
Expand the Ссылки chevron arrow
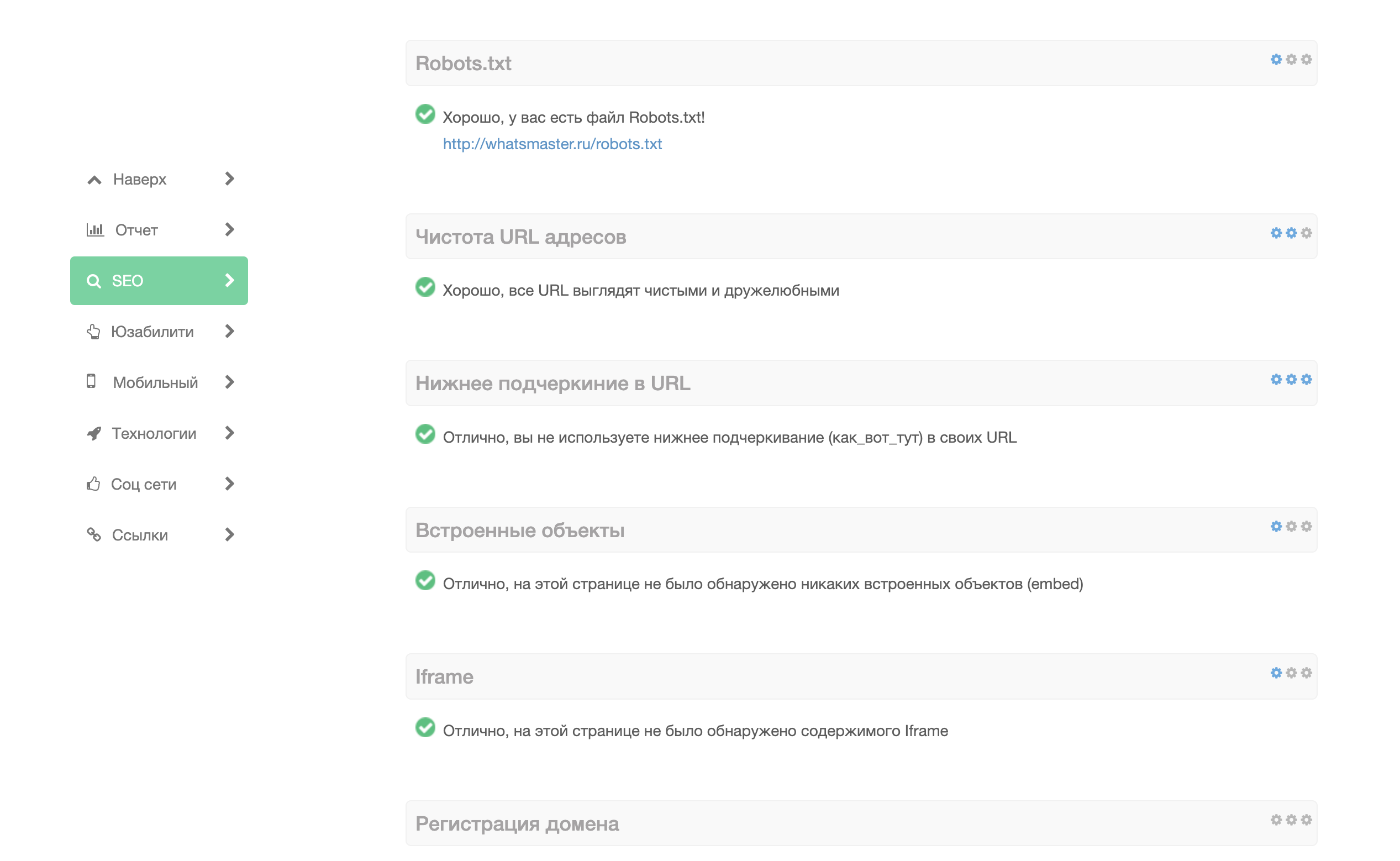pyautogui.click(x=229, y=535)
